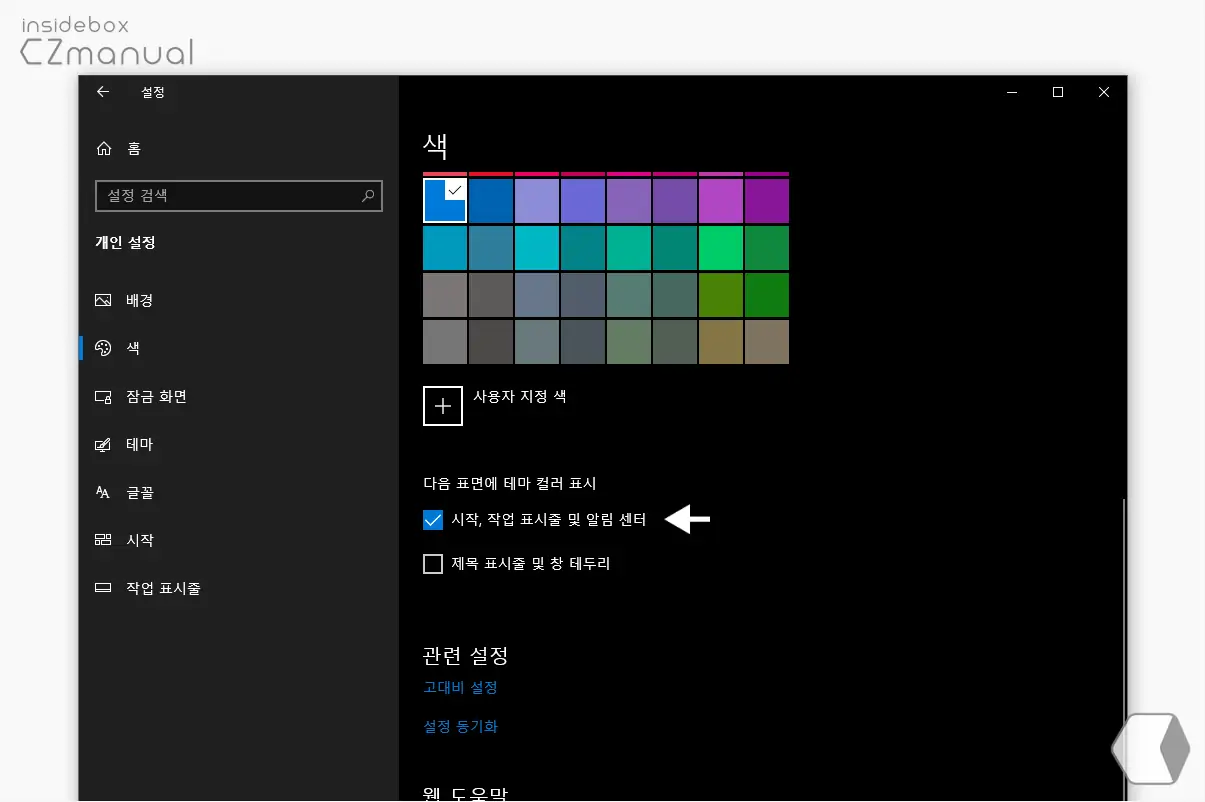This screenshot has width=1205, height=802.
Task: Click the 관련 설정 heading
Action: pos(466,656)
